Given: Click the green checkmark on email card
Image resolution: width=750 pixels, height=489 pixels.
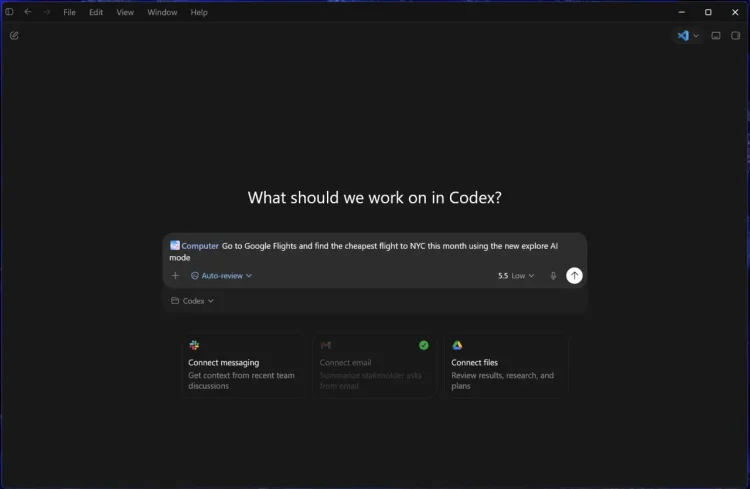Looking at the screenshot, I should click(424, 345).
